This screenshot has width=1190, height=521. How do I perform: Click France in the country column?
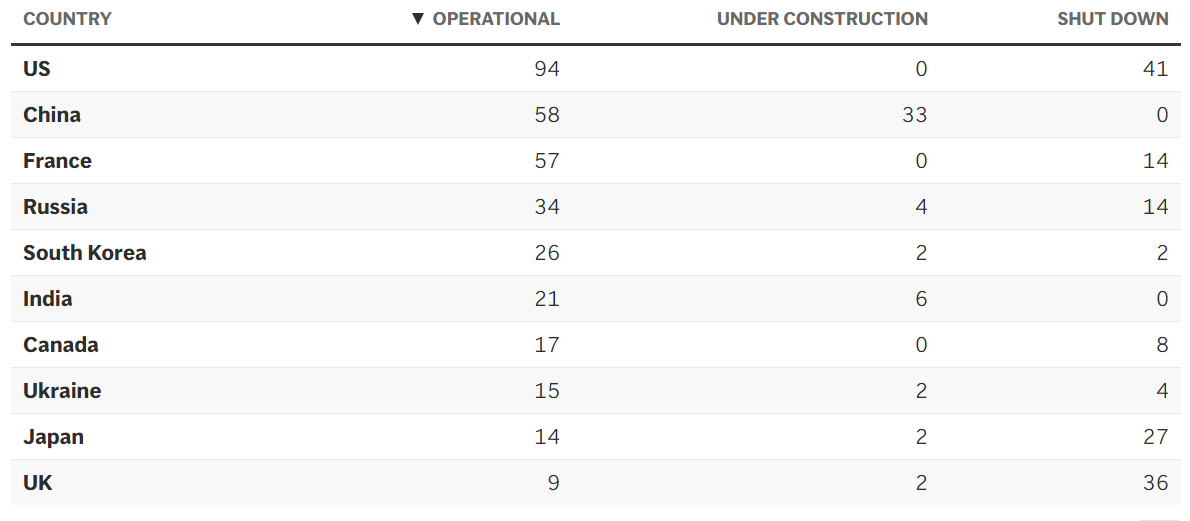tap(57, 161)
